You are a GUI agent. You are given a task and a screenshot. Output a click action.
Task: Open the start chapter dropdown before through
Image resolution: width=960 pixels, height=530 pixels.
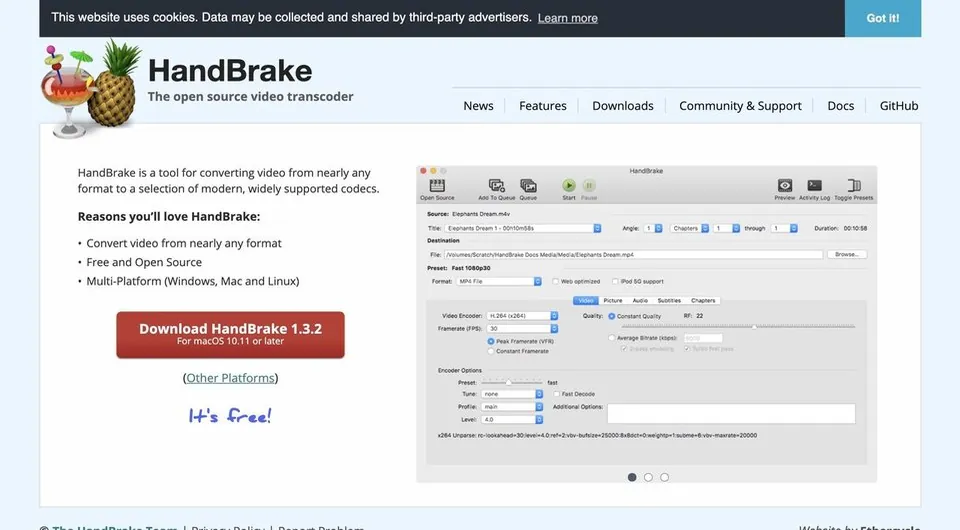click(x=727, y=228)
